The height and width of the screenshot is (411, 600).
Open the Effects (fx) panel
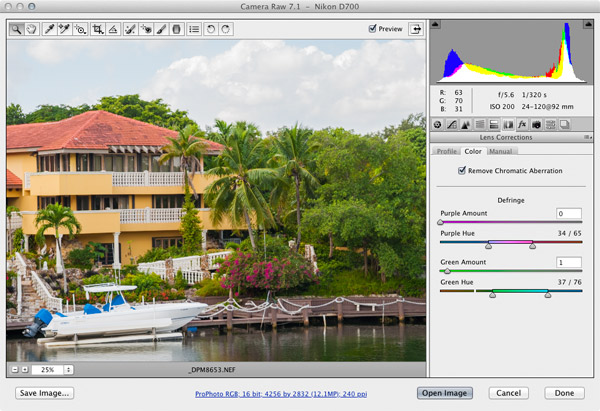(x=522, y=124)
